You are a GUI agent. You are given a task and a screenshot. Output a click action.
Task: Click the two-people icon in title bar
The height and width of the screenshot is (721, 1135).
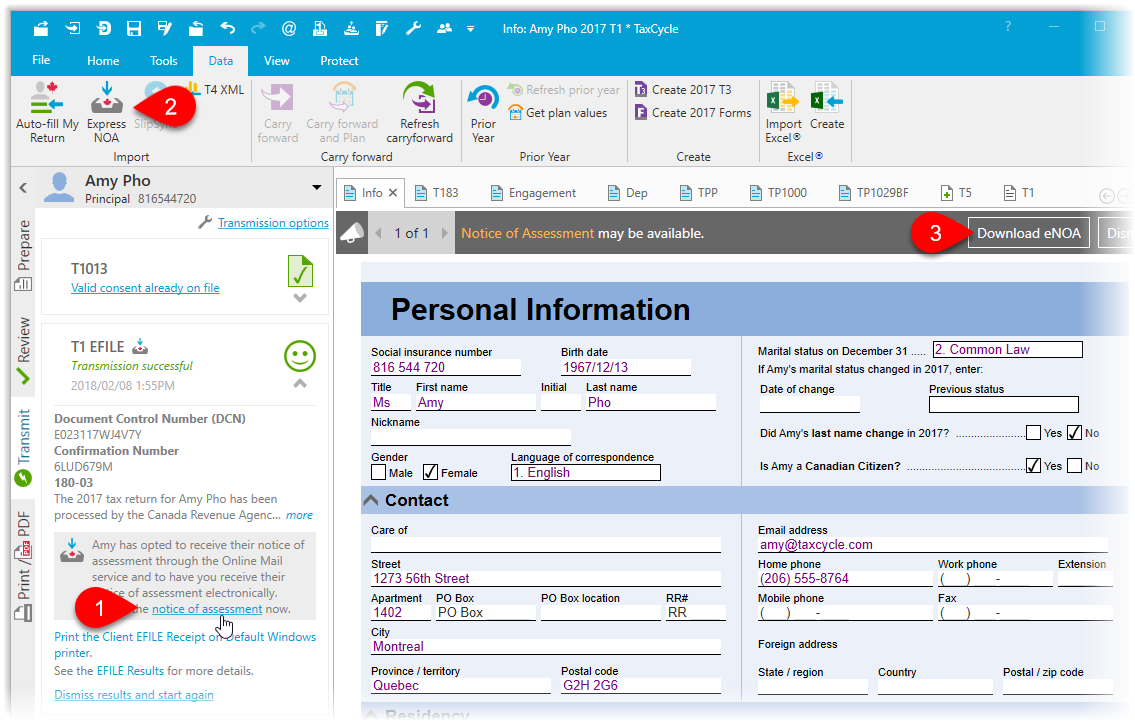click(444, 28)
